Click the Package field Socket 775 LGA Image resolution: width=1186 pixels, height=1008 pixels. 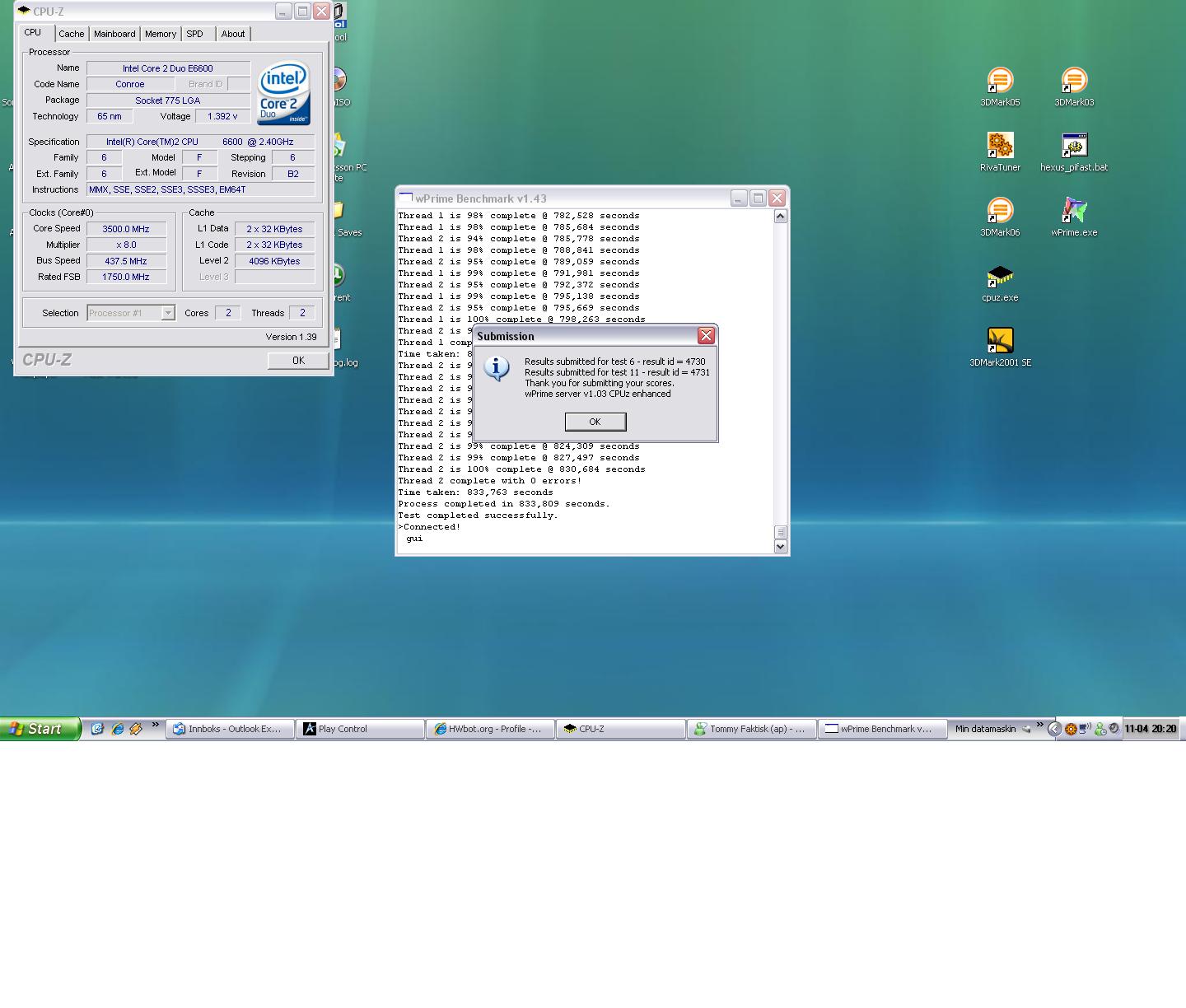click(x=168, y=100)
